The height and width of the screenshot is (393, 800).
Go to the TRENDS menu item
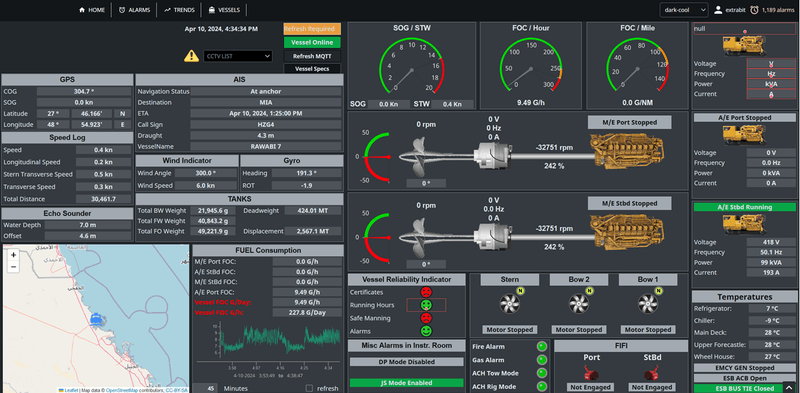tap(180, 10)
